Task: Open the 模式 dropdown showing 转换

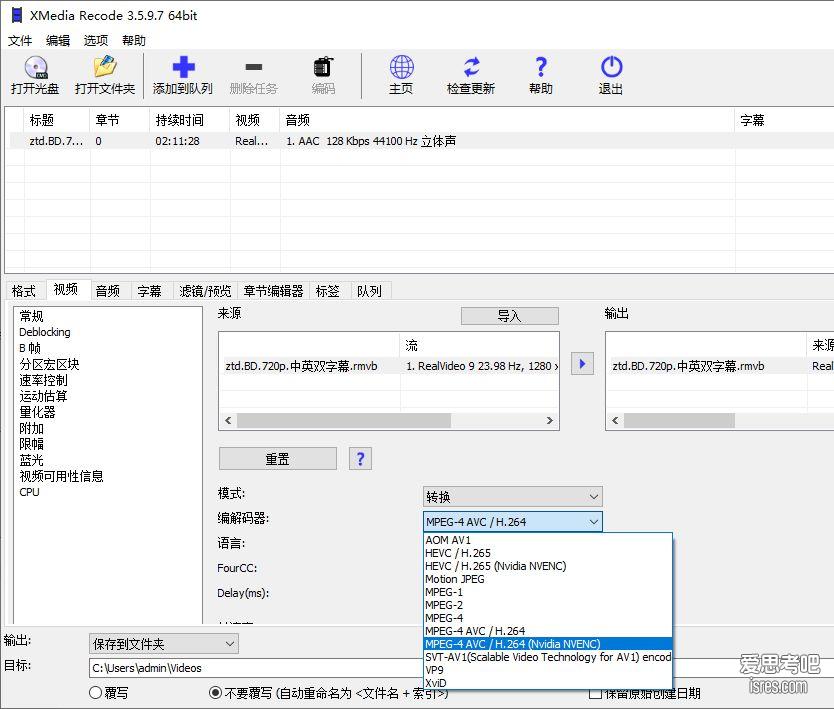Action: pyautogui.click(x=513, y=497)
